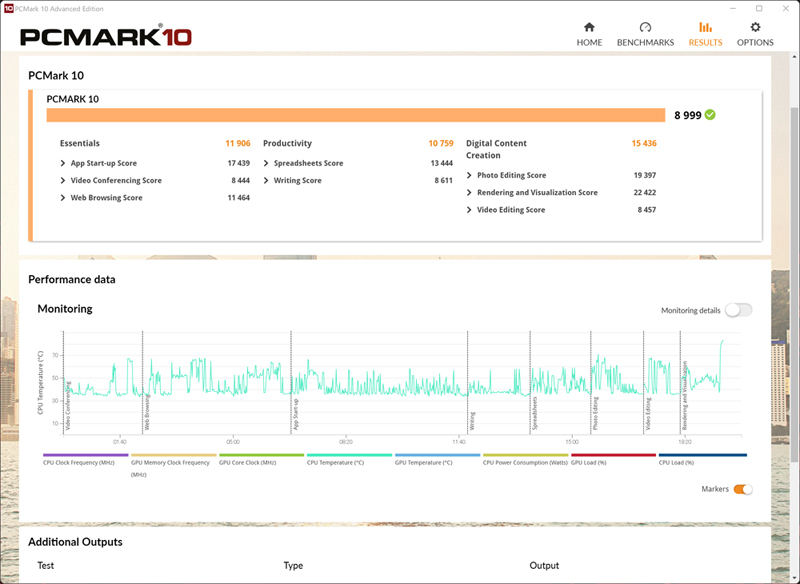Disable the Markers toggle
Screen dimensions: 800x584
[x=742, y=489]
